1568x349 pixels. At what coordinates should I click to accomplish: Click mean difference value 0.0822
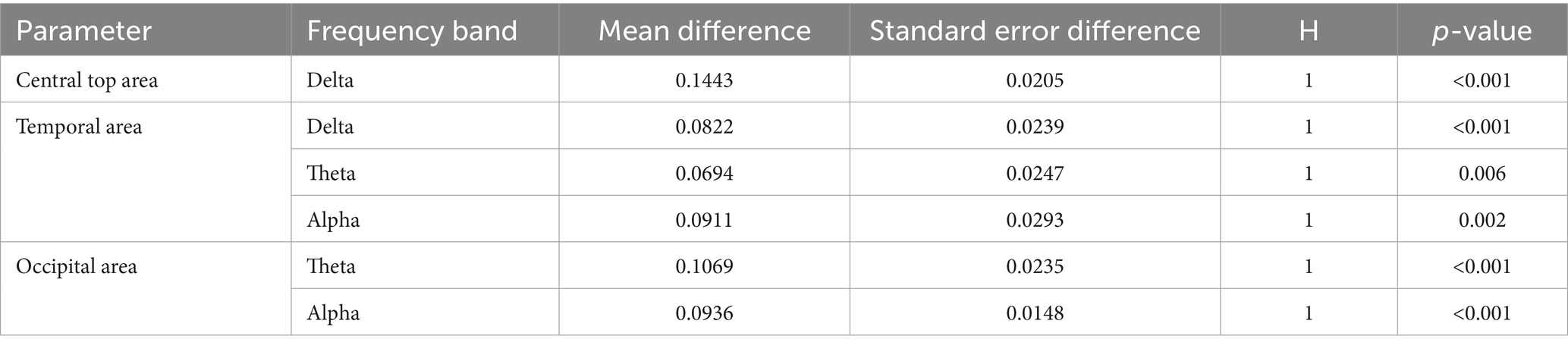[704, 127]
